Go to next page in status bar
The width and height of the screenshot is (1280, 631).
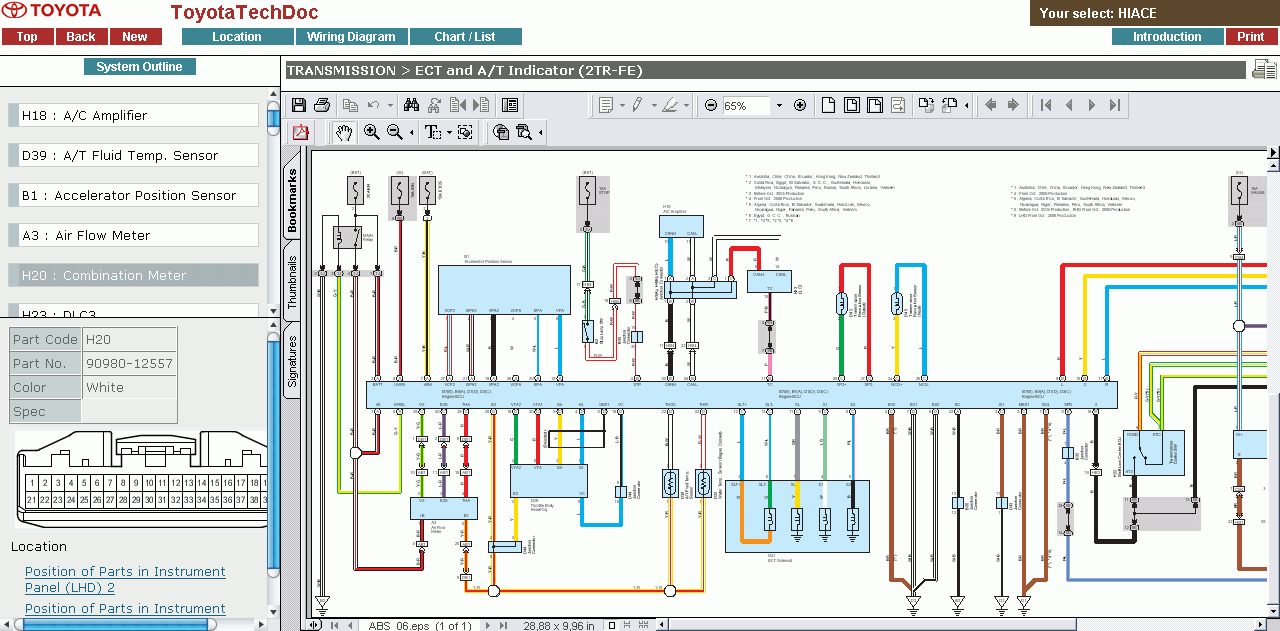(x=489, y=626)
